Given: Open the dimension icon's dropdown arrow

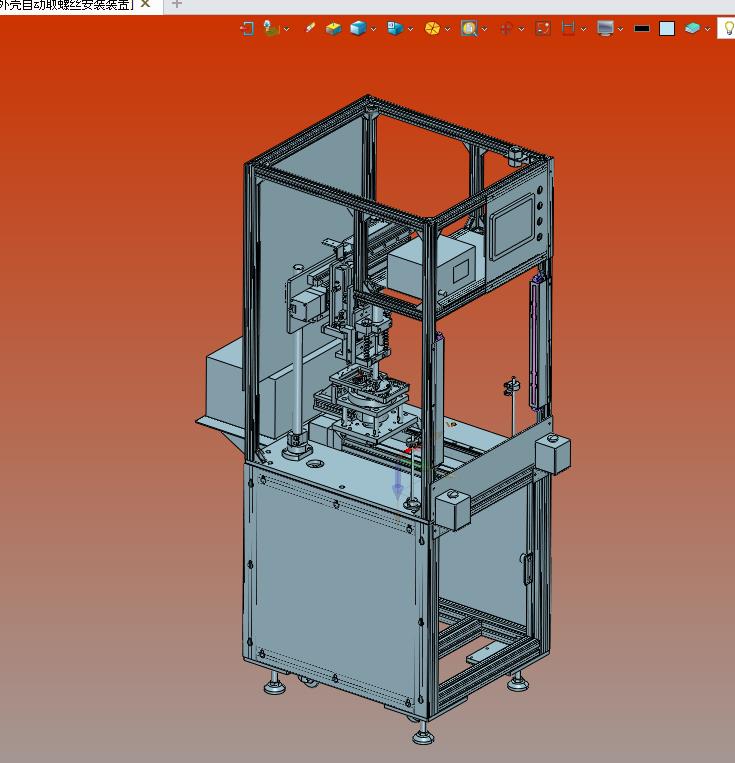Looking at the screenshot, I should pyautogui.click(x=583, y=29).
